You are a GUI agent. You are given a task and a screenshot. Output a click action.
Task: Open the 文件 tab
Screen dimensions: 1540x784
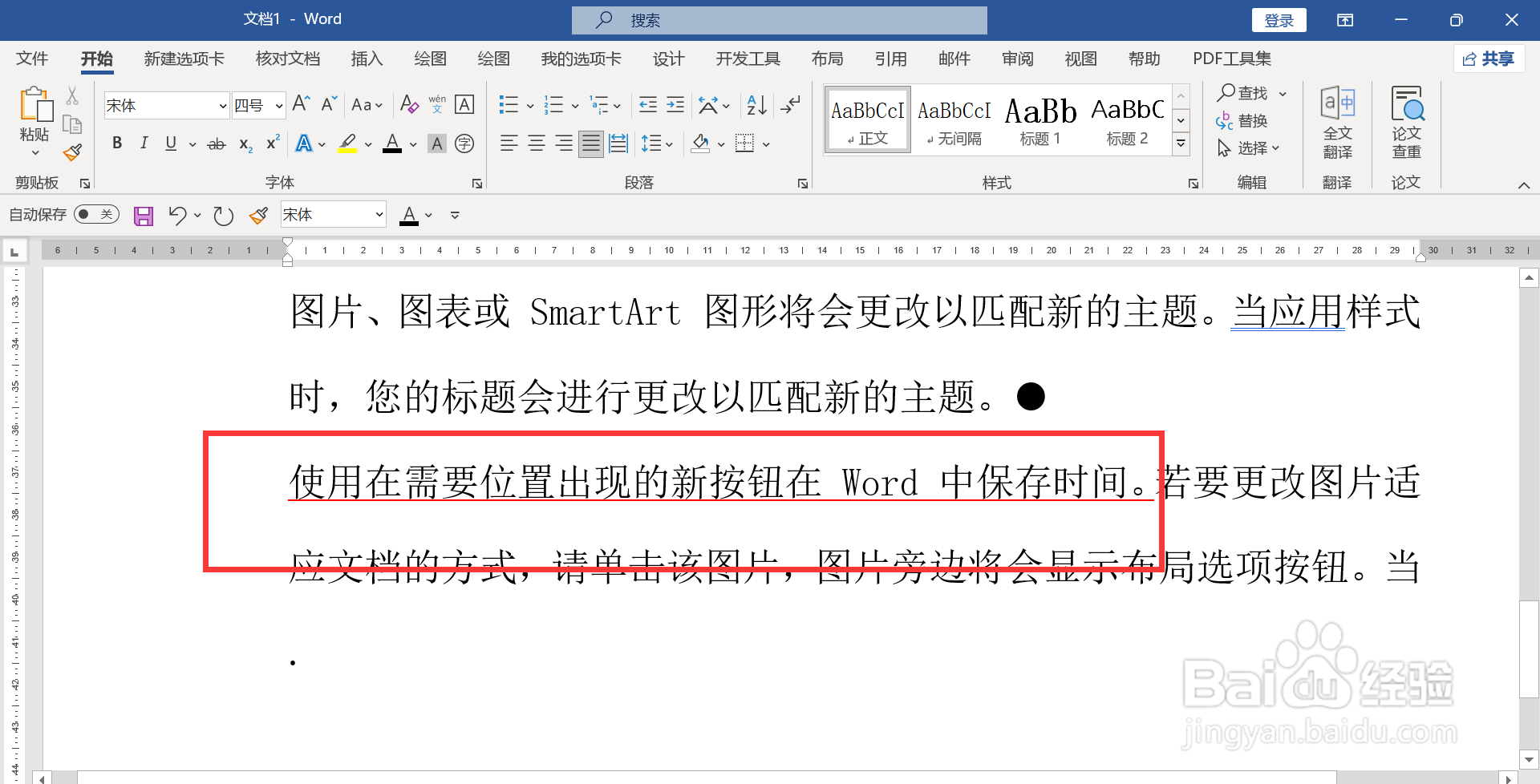32,59
